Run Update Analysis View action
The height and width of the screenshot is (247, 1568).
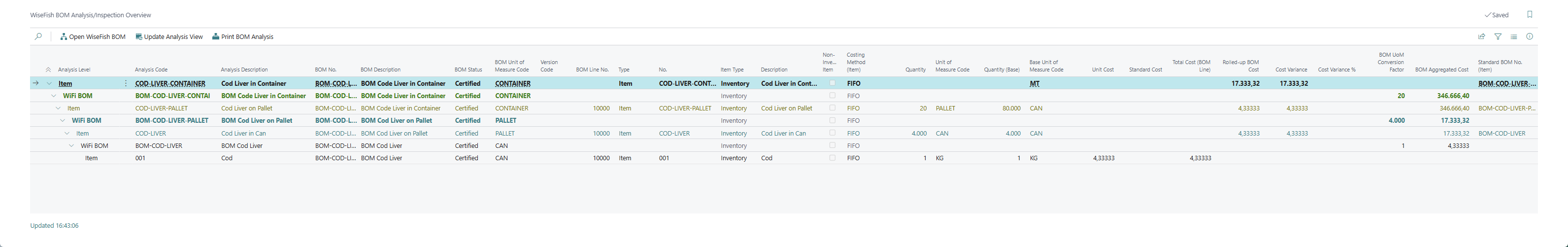[x=169, y=36]
